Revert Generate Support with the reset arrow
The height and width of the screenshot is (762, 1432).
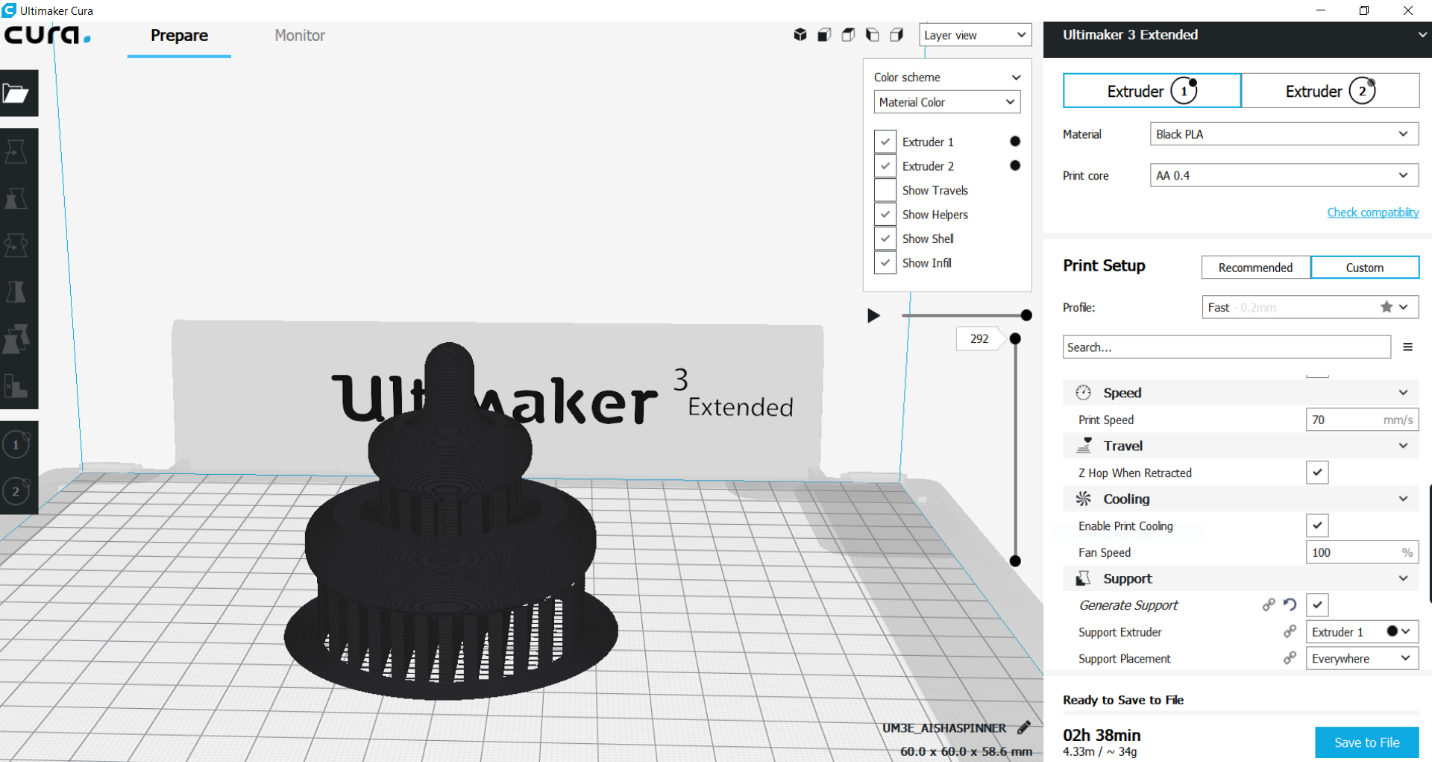[1290, 605]
